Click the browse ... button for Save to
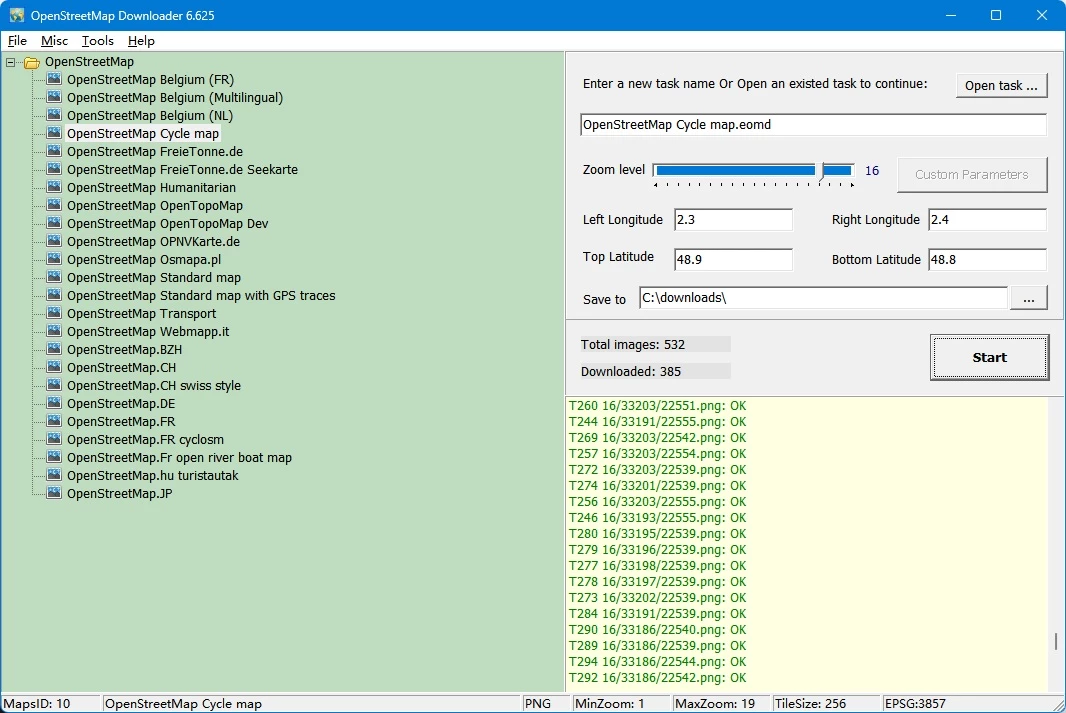Screen dimensions: 1066x713 [1029, 298]
